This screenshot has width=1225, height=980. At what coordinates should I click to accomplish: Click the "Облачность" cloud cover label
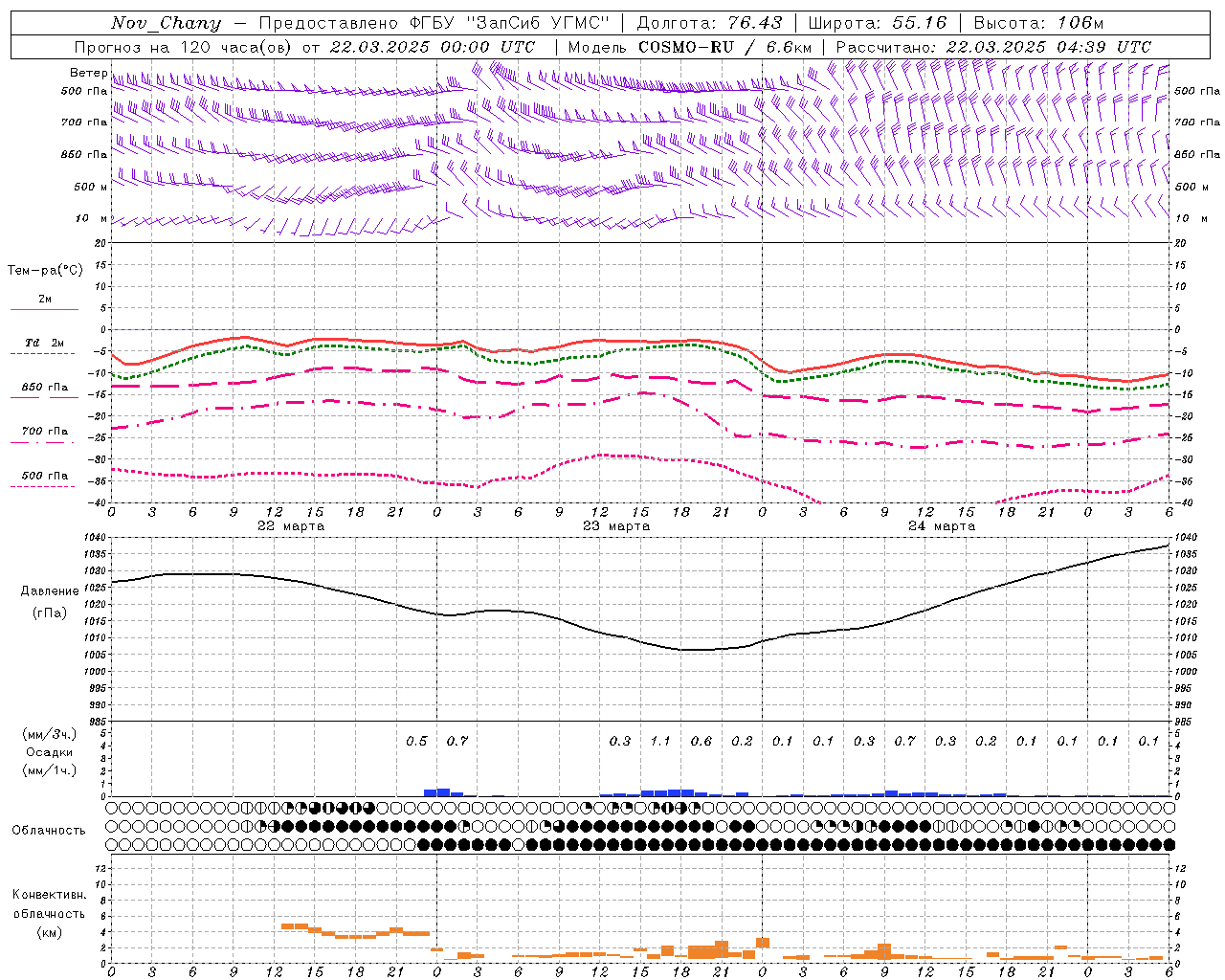(48, 831)
